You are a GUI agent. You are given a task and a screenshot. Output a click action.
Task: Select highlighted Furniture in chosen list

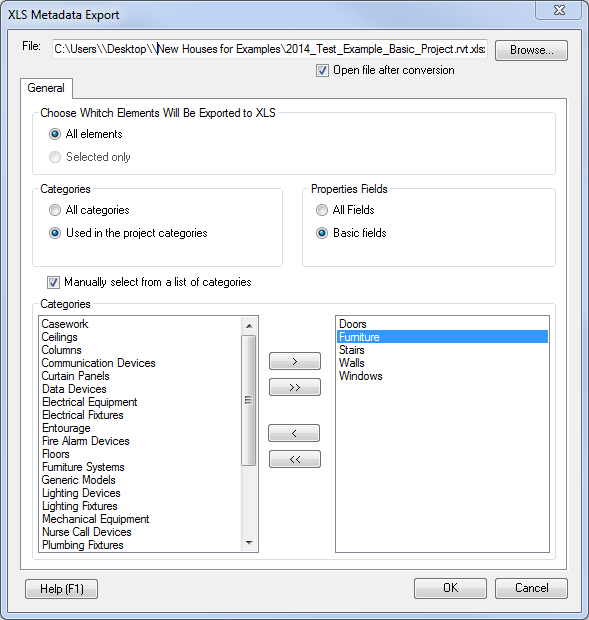pos(442,337)
